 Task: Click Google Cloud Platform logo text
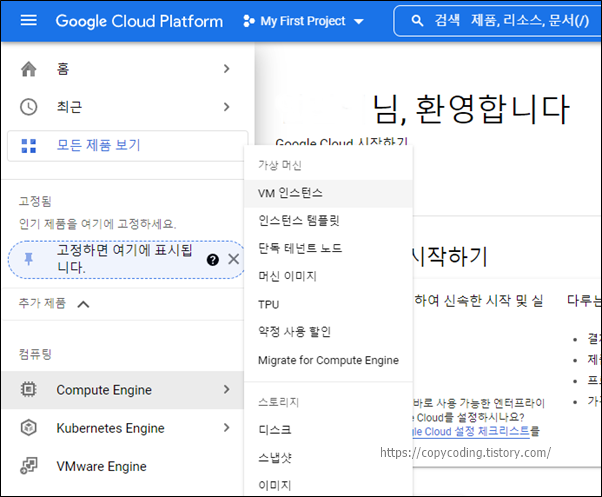139,21
